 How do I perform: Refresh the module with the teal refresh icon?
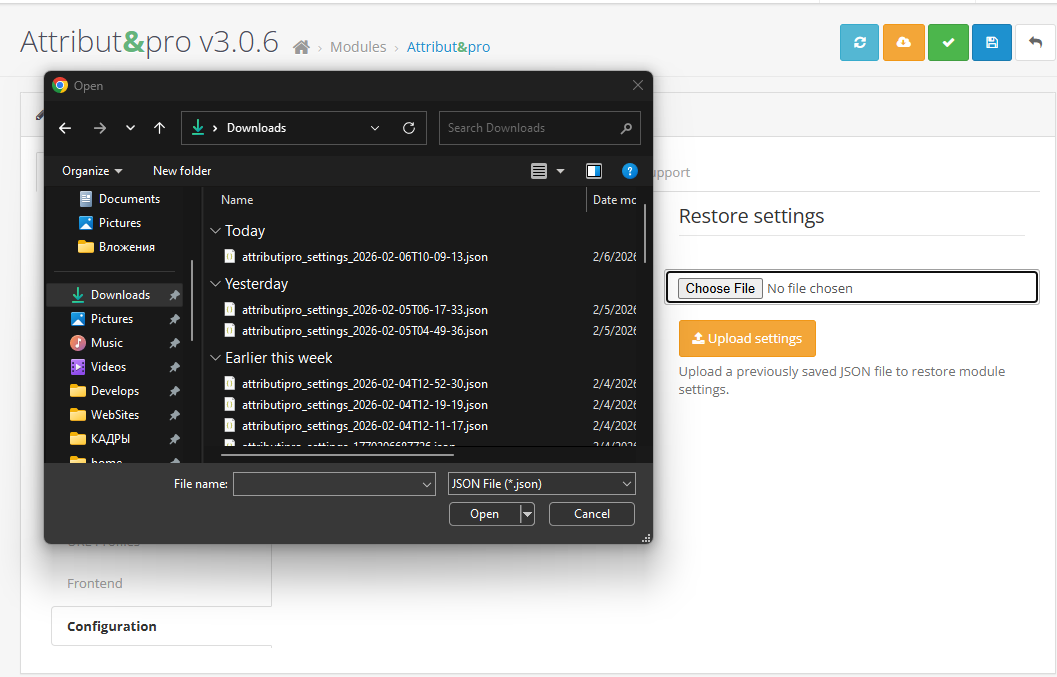pos(859,42)
